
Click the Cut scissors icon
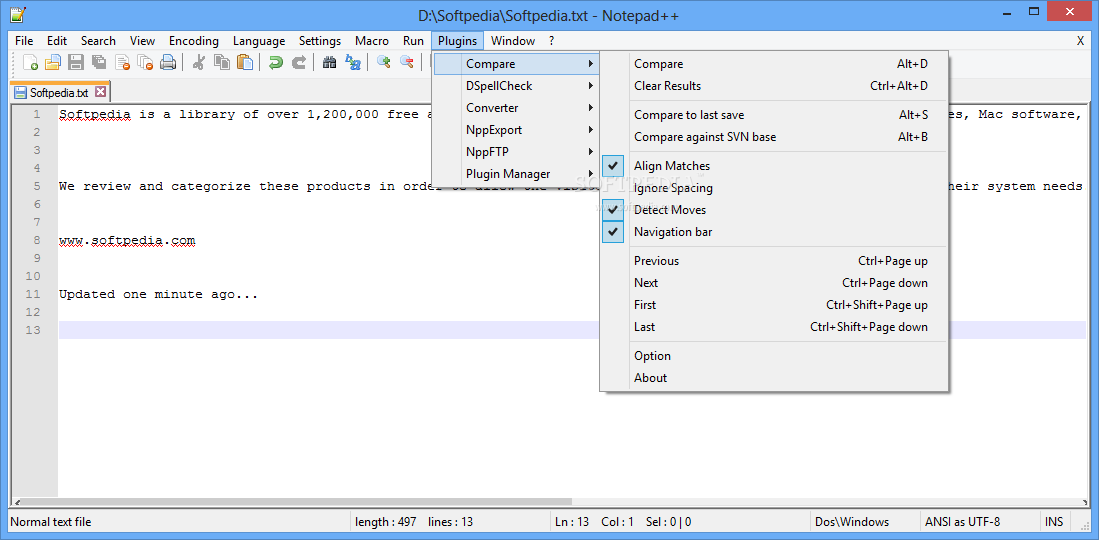[x=198, y=62]
